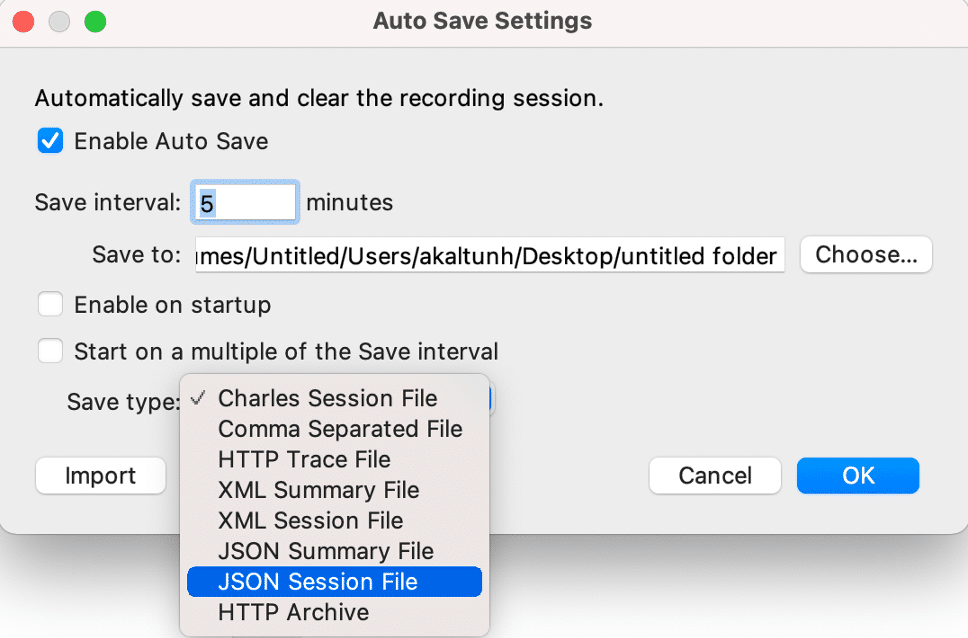Confirm settings with the OK button
The width and height of the screenshot is (968, 638).
[857, 476]
